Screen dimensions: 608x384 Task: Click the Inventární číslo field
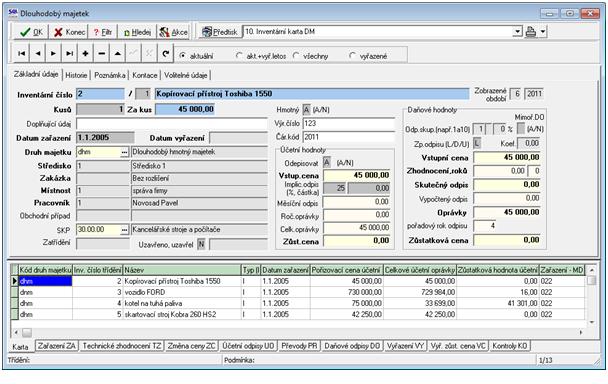[100, 94]
